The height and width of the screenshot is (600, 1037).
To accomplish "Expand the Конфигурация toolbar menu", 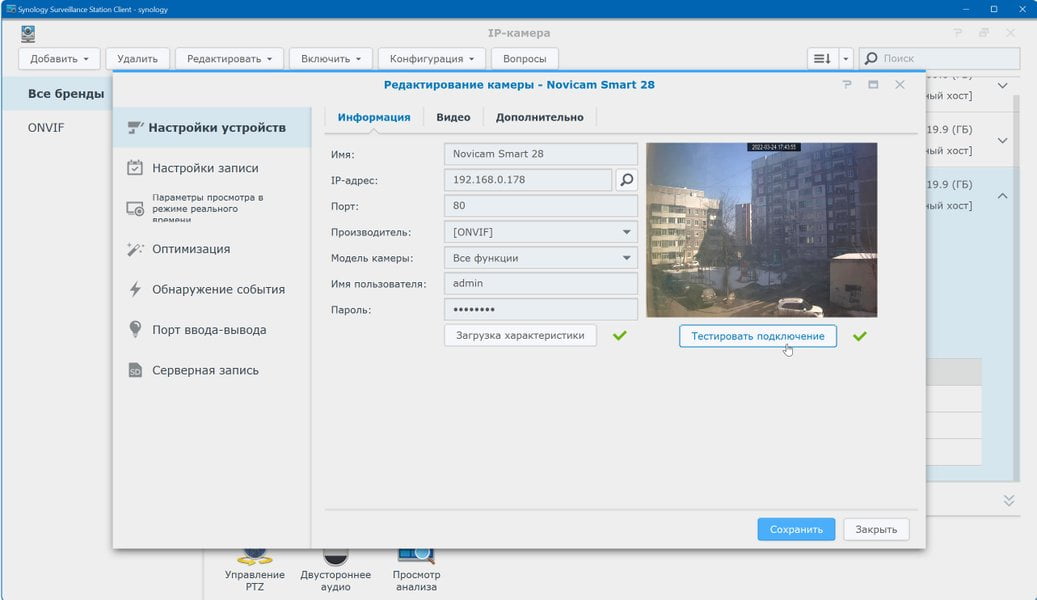I will point(432,59).
